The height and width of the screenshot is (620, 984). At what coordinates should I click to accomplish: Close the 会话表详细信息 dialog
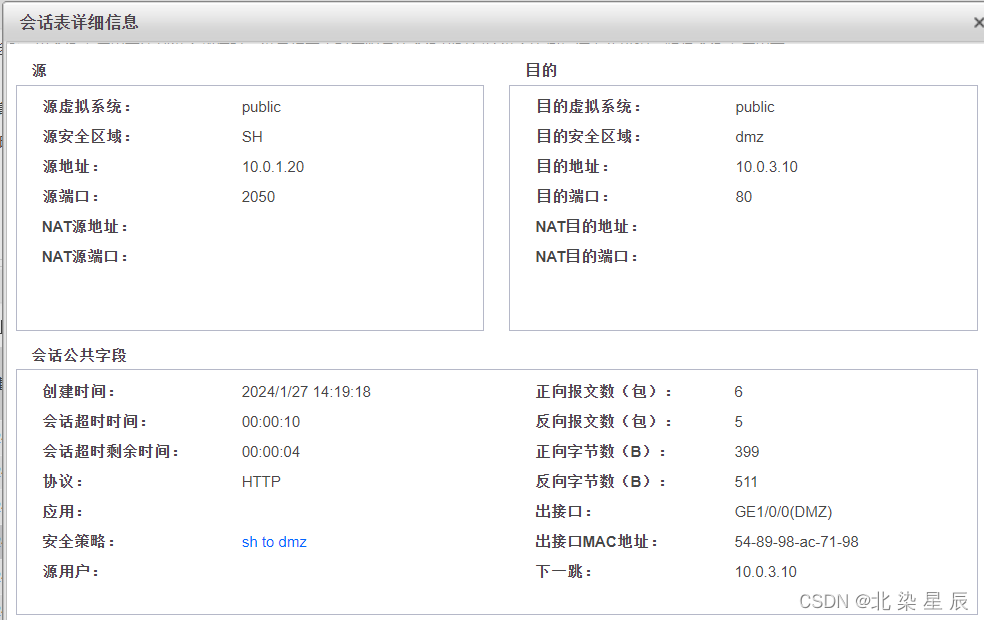coord(977,22)
